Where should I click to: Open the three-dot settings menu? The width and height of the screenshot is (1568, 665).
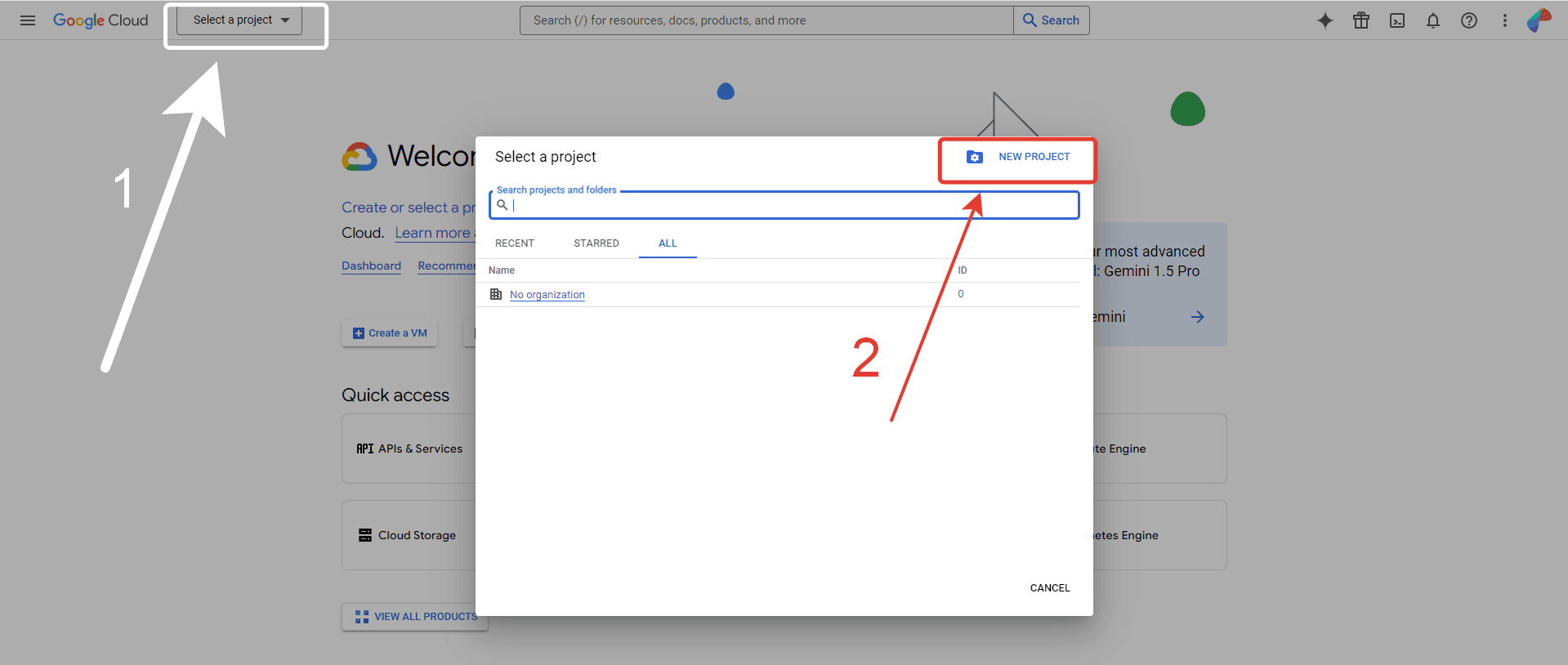point(1504,20)
